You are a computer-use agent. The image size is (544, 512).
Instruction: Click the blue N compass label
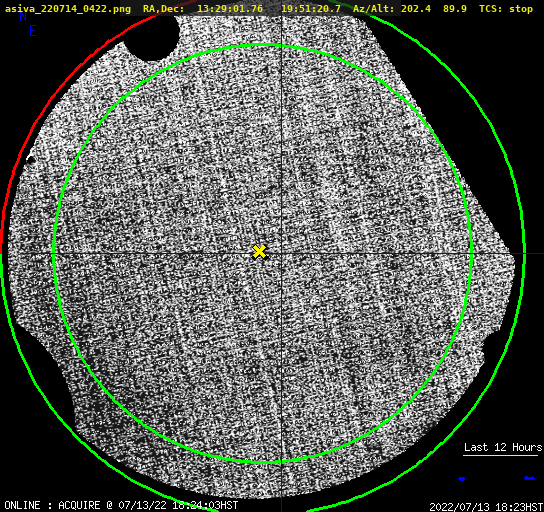pyautogui.click(x=23, y=16)
